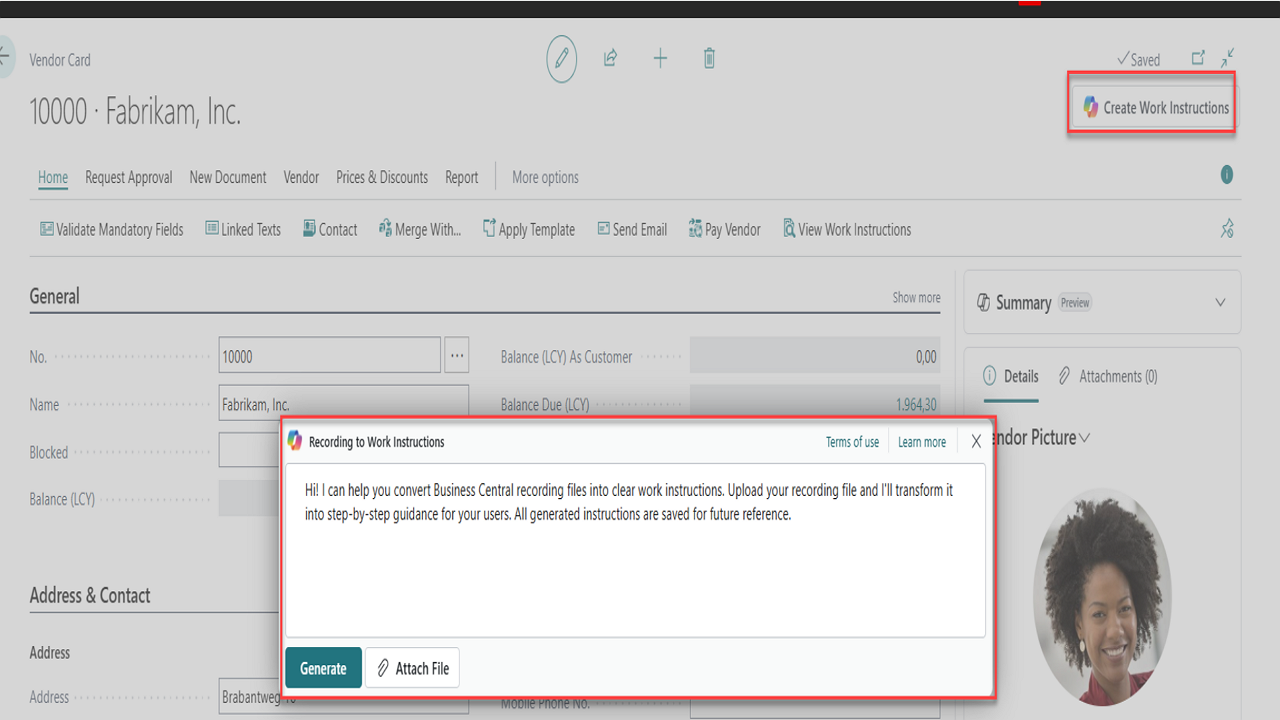Viewport: 1280px width, 720px height.
Task: Click the Address & Contact section heading
Action: click(x=90, y=595)
